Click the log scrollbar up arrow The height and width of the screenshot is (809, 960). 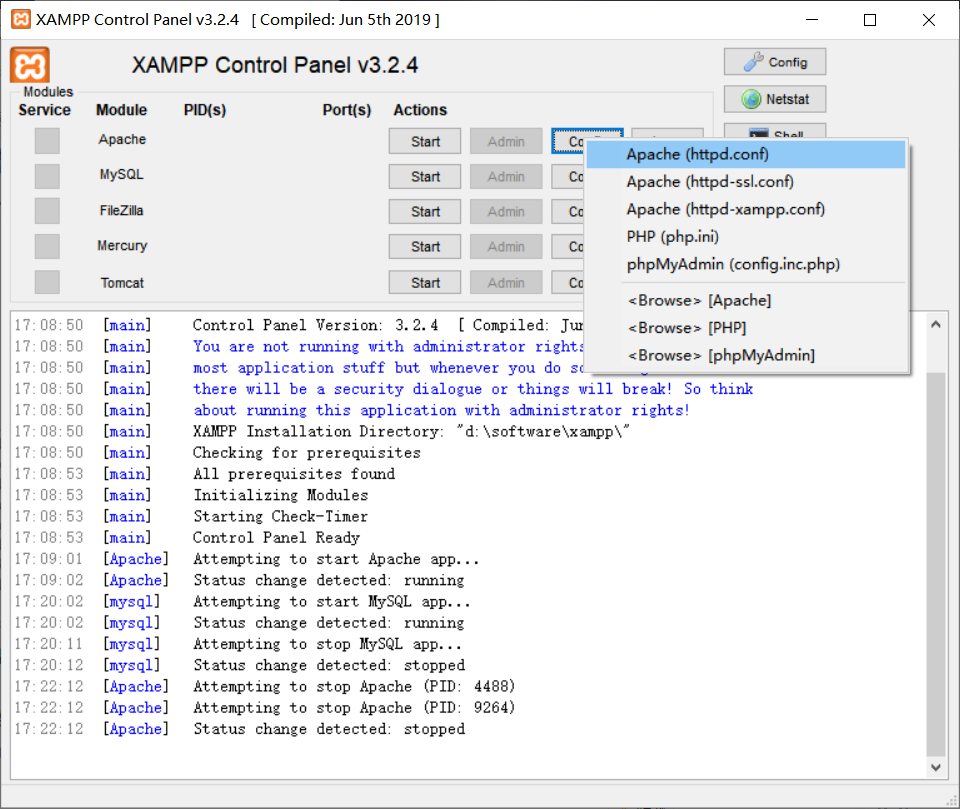[x=935, y=325]
